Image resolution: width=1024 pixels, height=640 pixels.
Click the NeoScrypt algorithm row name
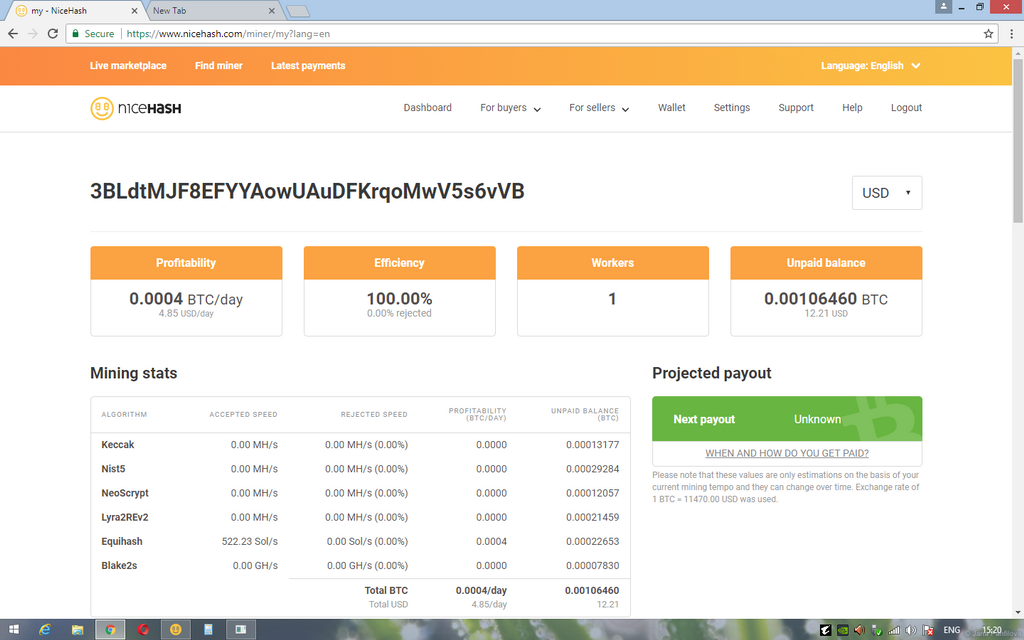pos(125,493)
